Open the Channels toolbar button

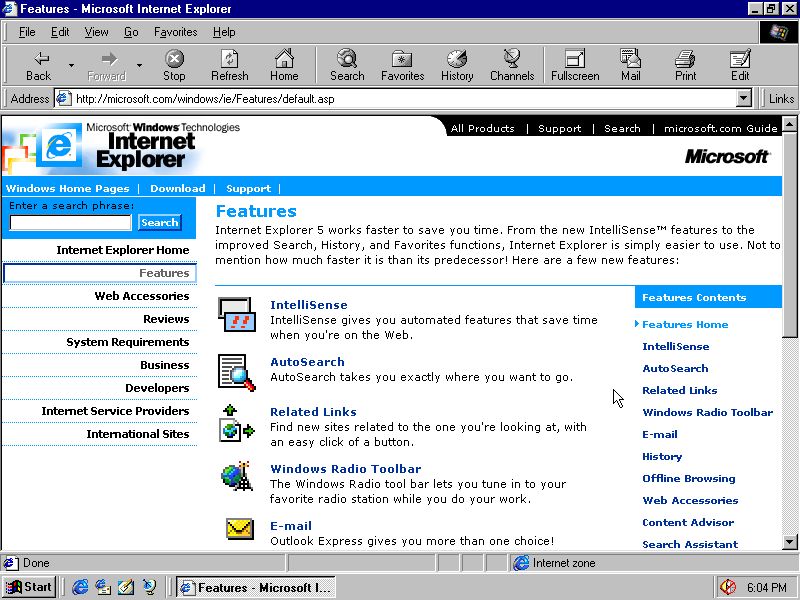point(512,66)
